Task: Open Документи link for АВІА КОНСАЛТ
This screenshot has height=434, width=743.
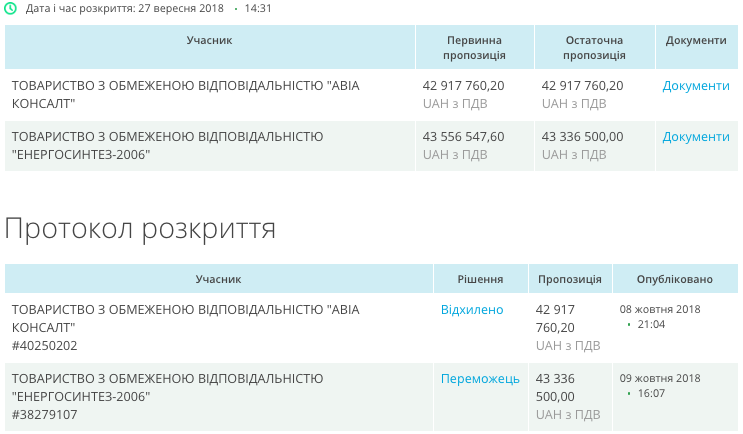Action: 696,86
